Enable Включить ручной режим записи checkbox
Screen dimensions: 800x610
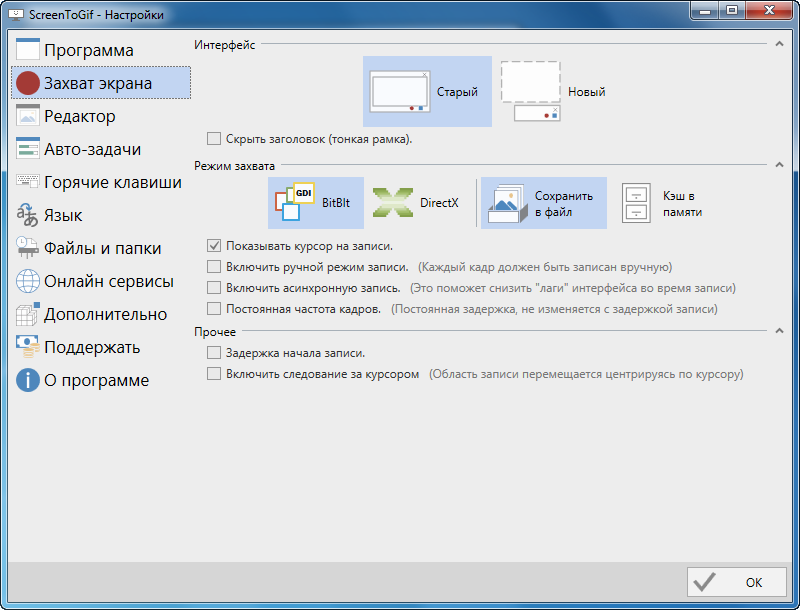click(214, 266)
